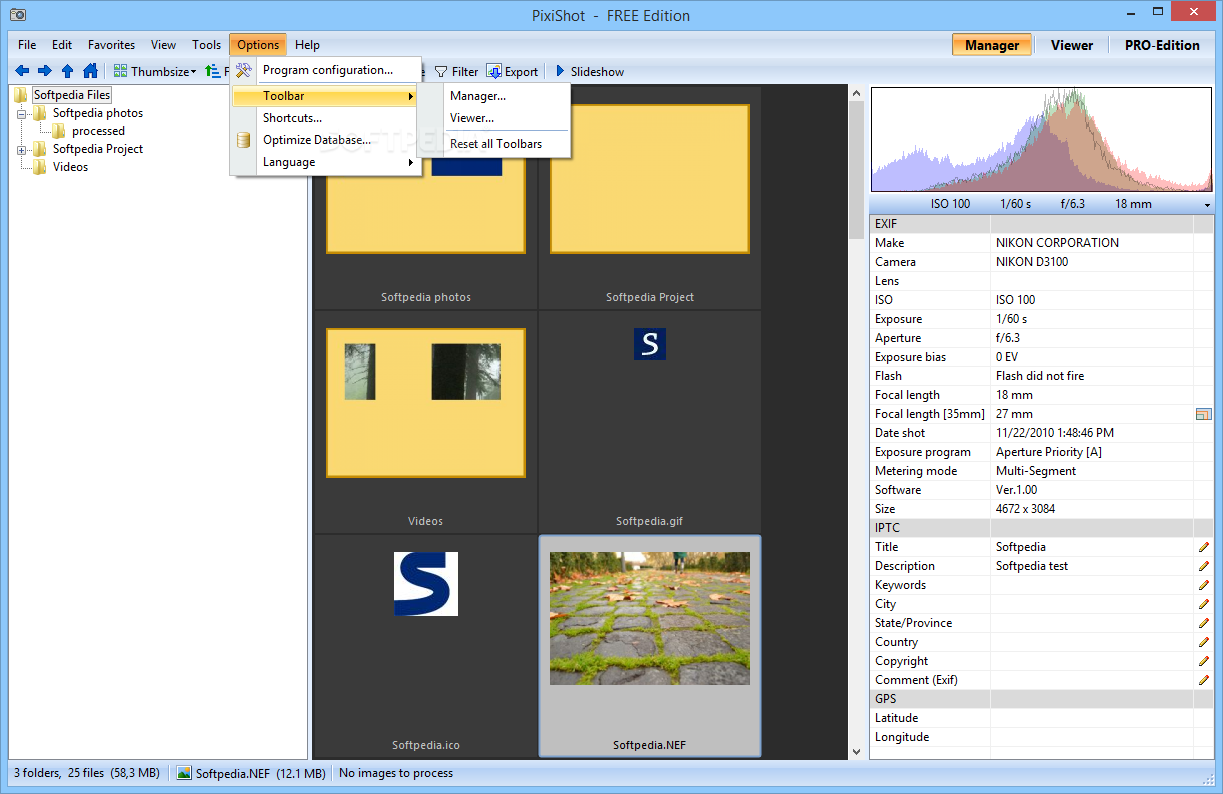
Task: Open the dropdown arrow below the histogram
Action: tap(1208, 204)
